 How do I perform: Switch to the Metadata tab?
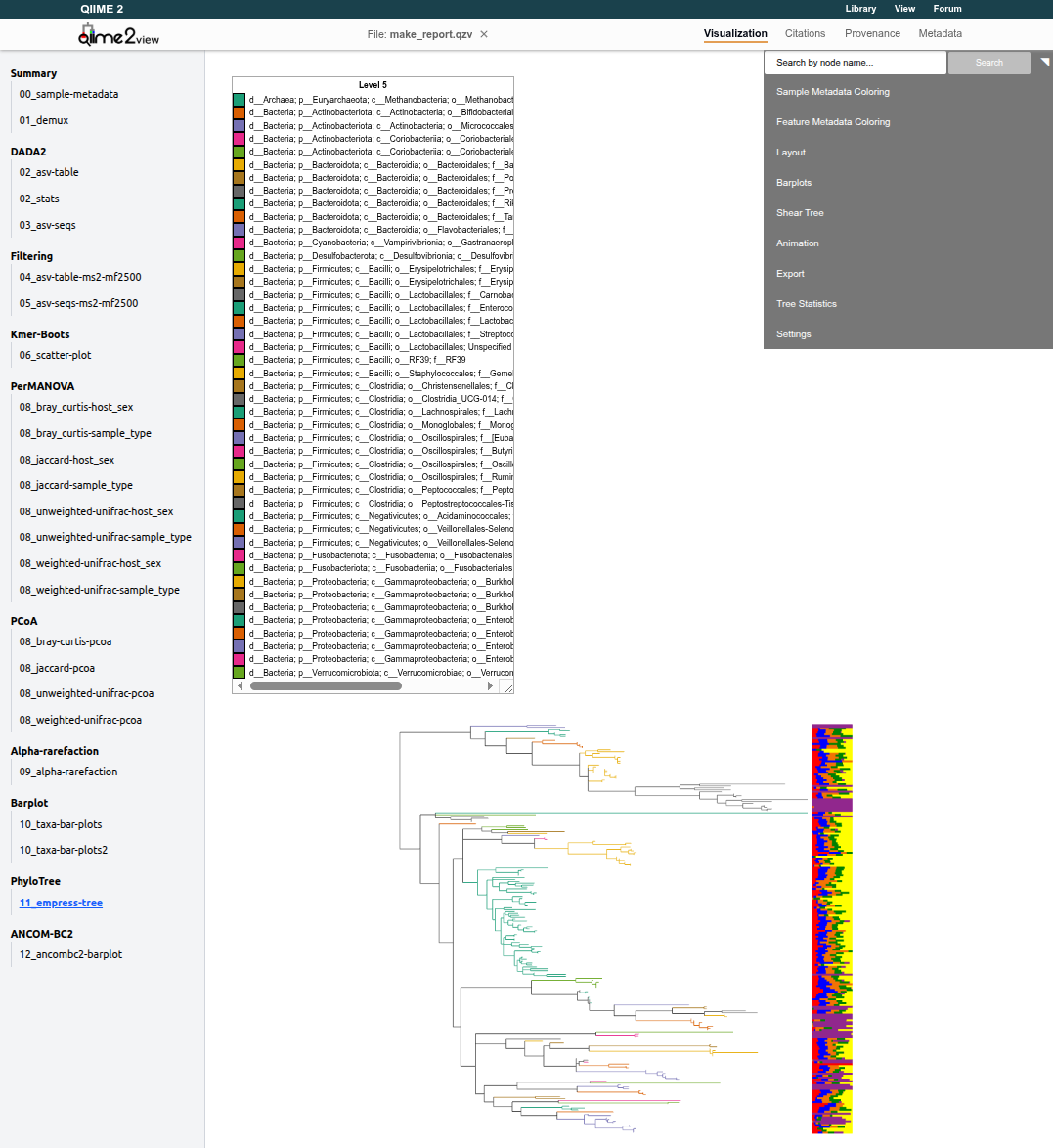pos(941,33)
